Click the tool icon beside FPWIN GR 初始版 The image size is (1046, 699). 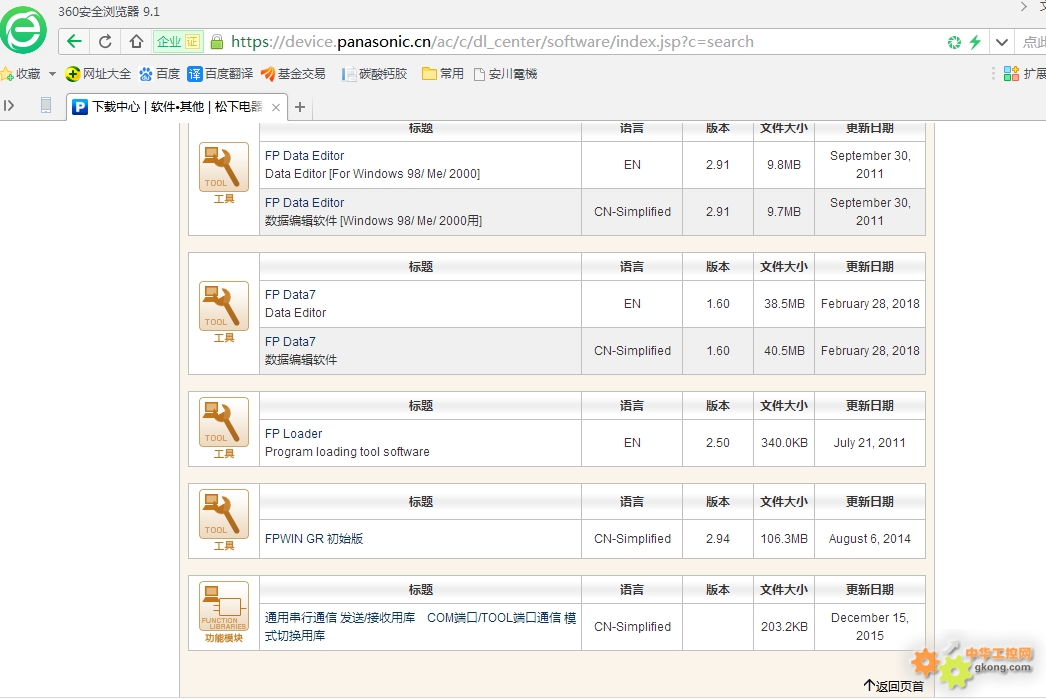tap(224, 514)
